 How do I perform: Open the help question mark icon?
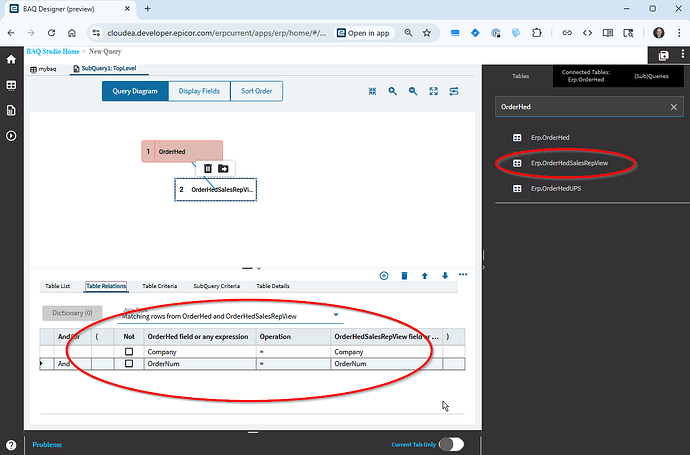(x=11, y=445)
